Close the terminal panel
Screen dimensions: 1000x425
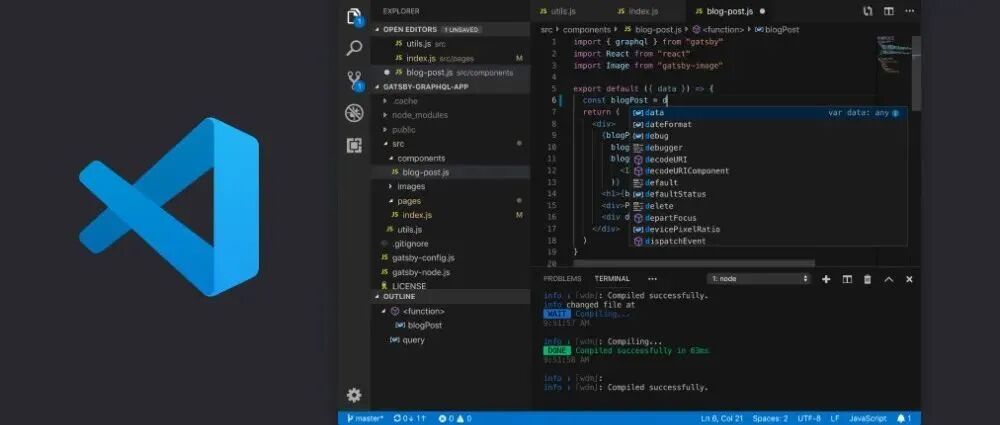[909, 279]
